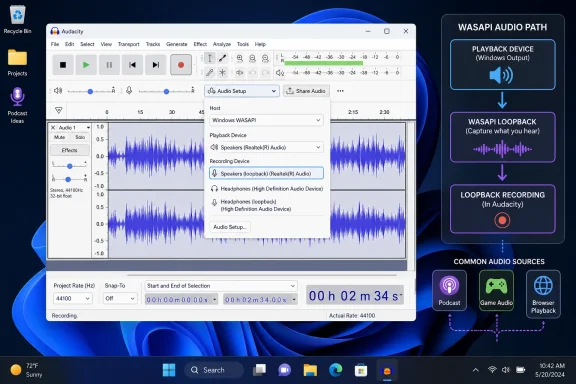Click the playback volume speaker icon
The image size is (576, 384).
click(58, 90)
